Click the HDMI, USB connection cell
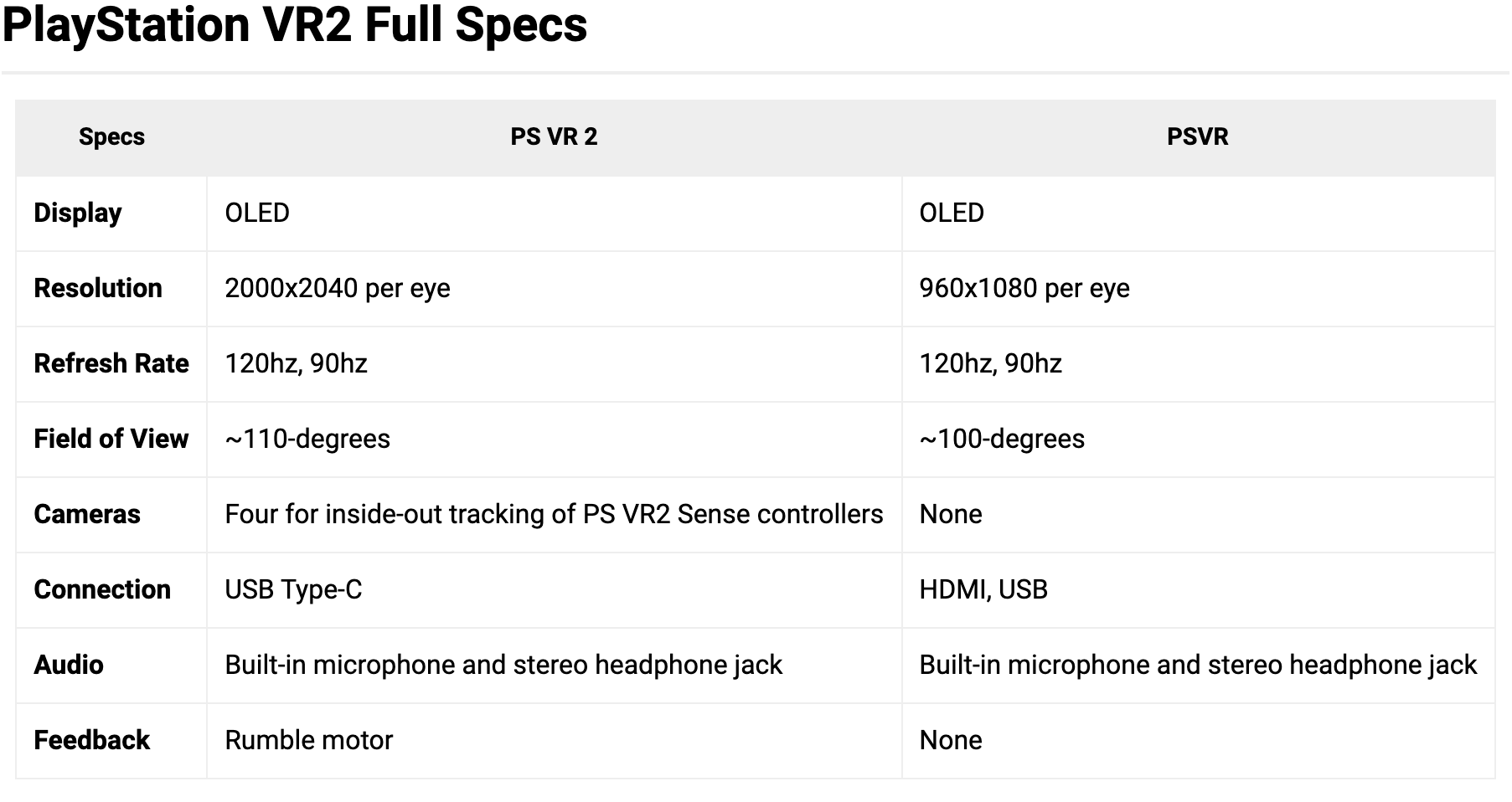Image resolution: width=1512 pixels, height=802 pixels. [x=983, y=589]
